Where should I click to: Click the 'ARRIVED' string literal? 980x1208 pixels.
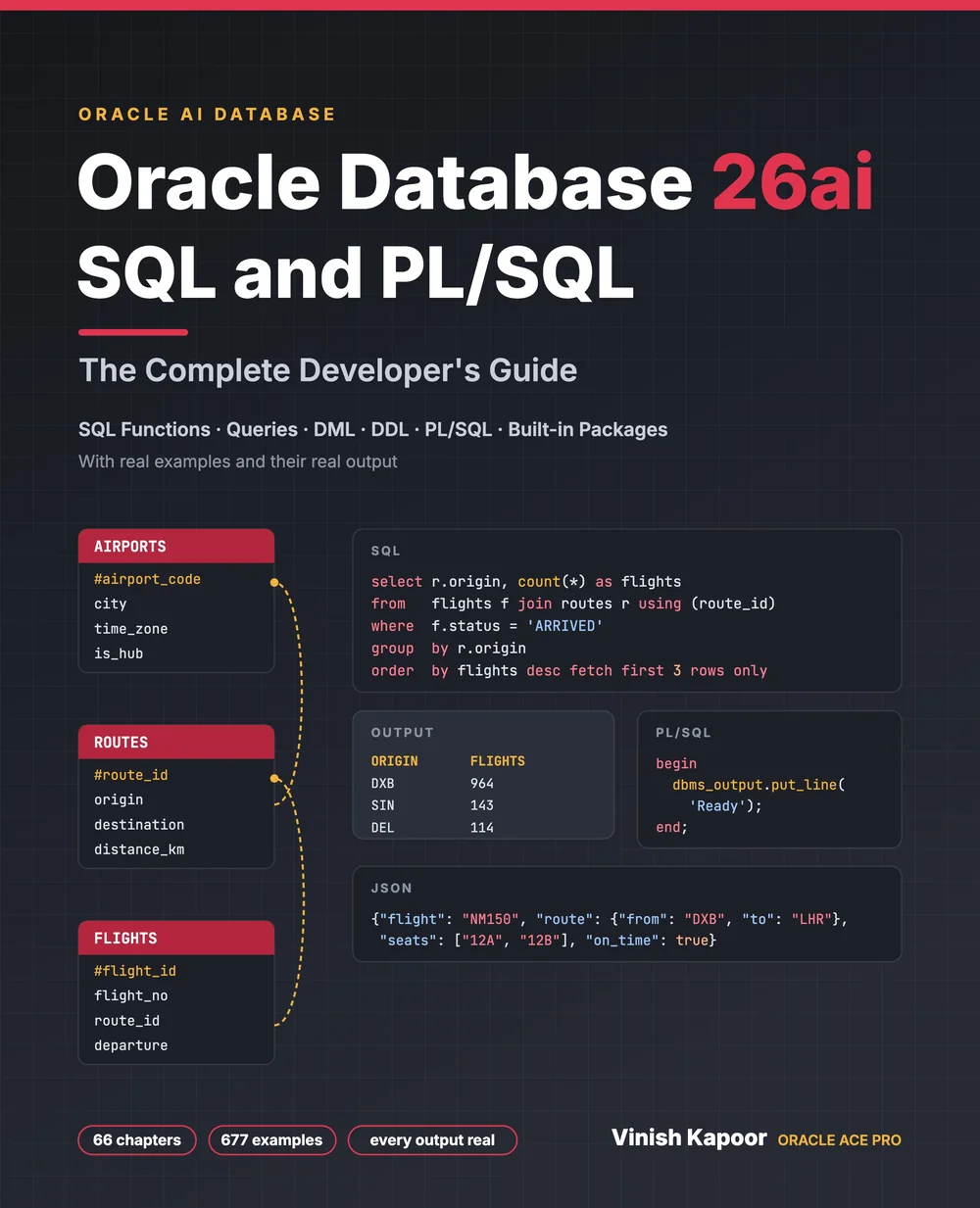pyautogui.click(x=565, y=626)
